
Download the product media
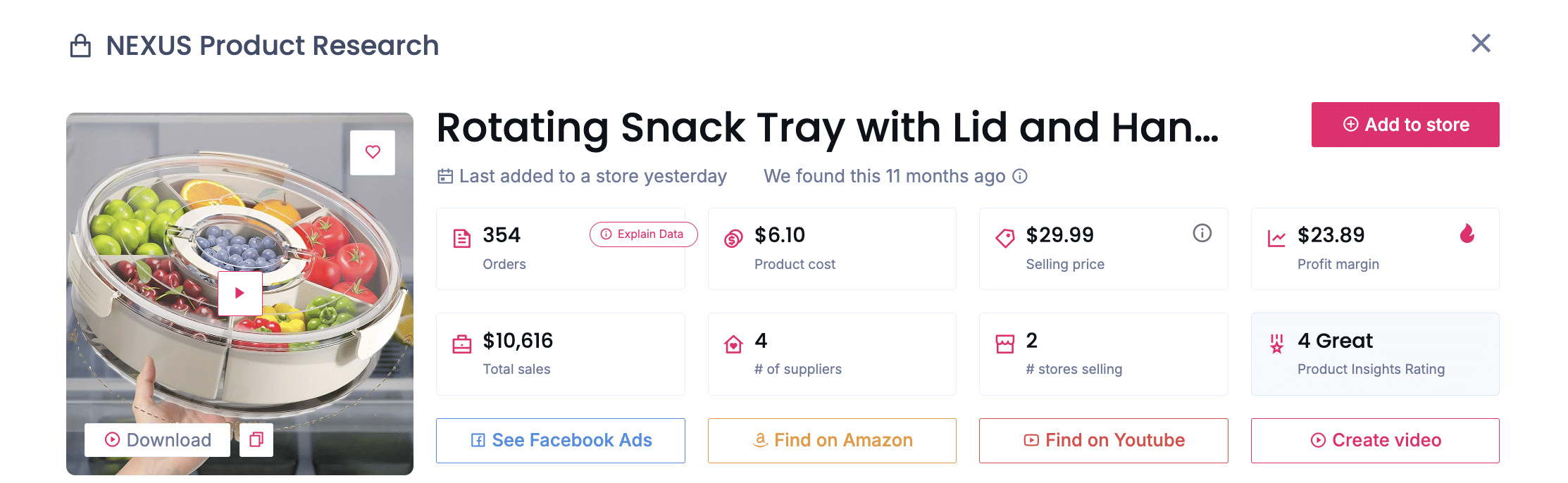coord(158,440)
